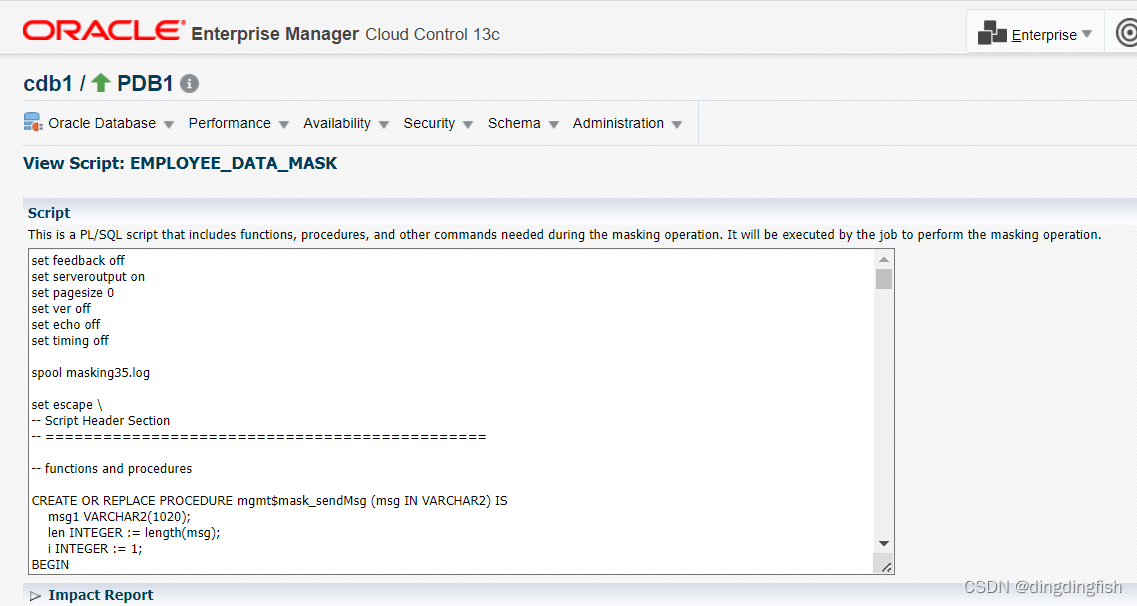Click the green up-arrow status icon

101,83
